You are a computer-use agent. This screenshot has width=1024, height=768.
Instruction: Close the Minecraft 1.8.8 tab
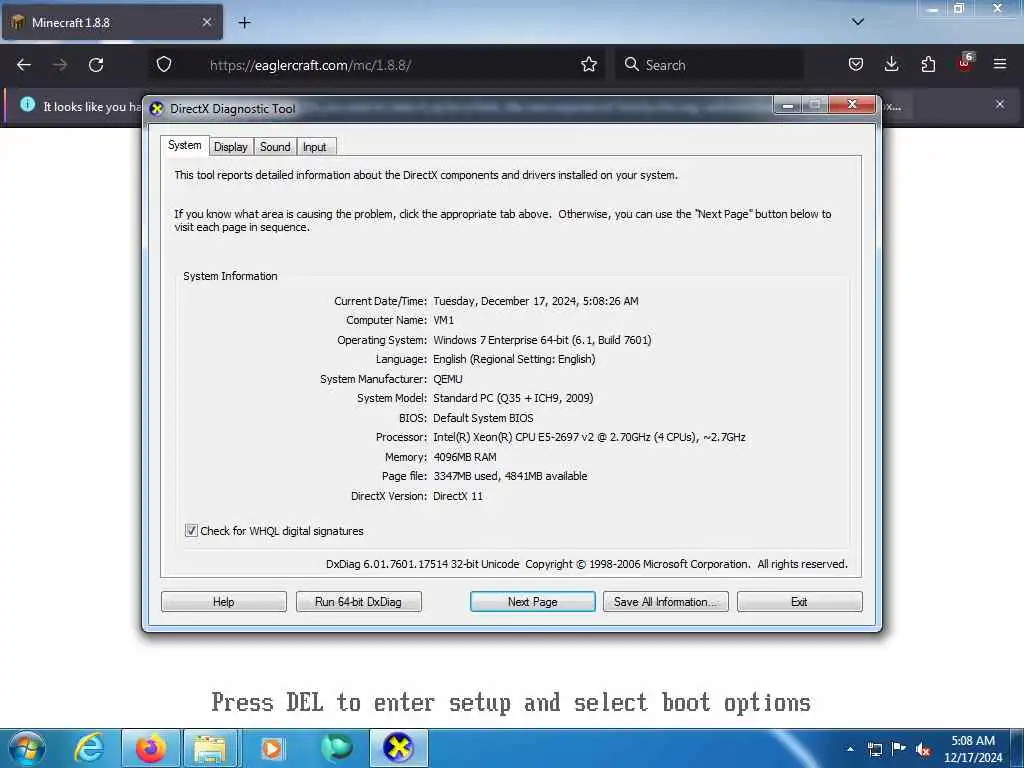click(206, 22)
